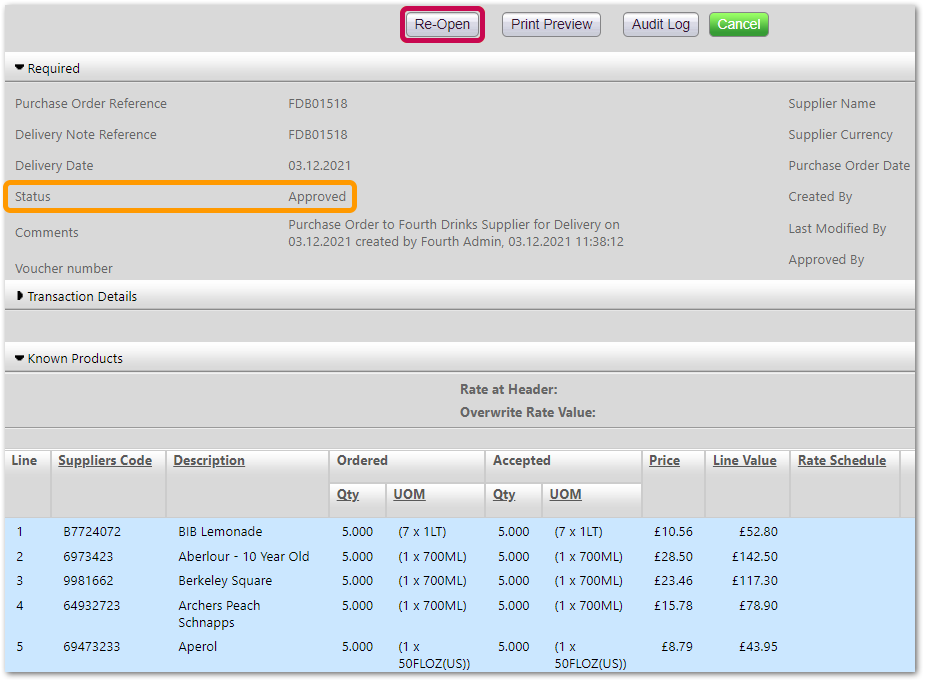Sort by Accepted Qty header

click(504, 494)
